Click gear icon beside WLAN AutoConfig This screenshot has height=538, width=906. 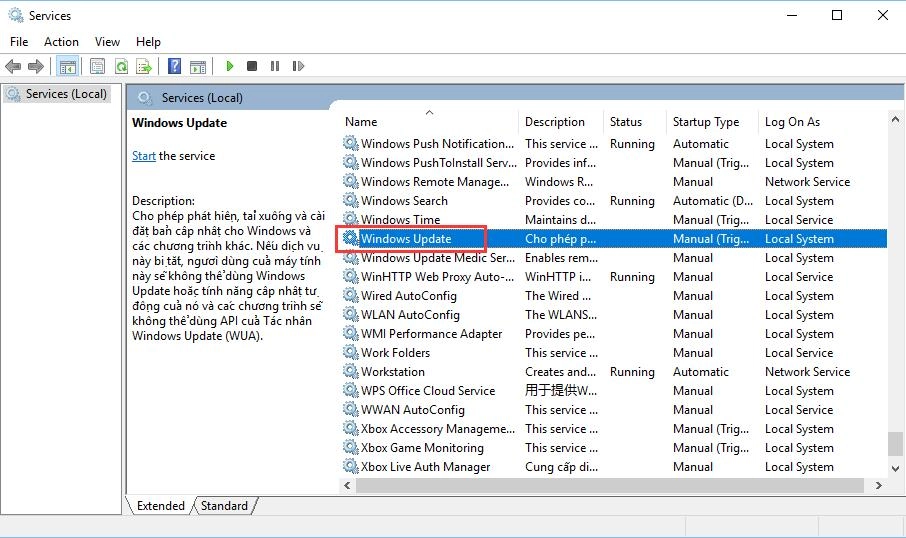[x=350, y=314]
